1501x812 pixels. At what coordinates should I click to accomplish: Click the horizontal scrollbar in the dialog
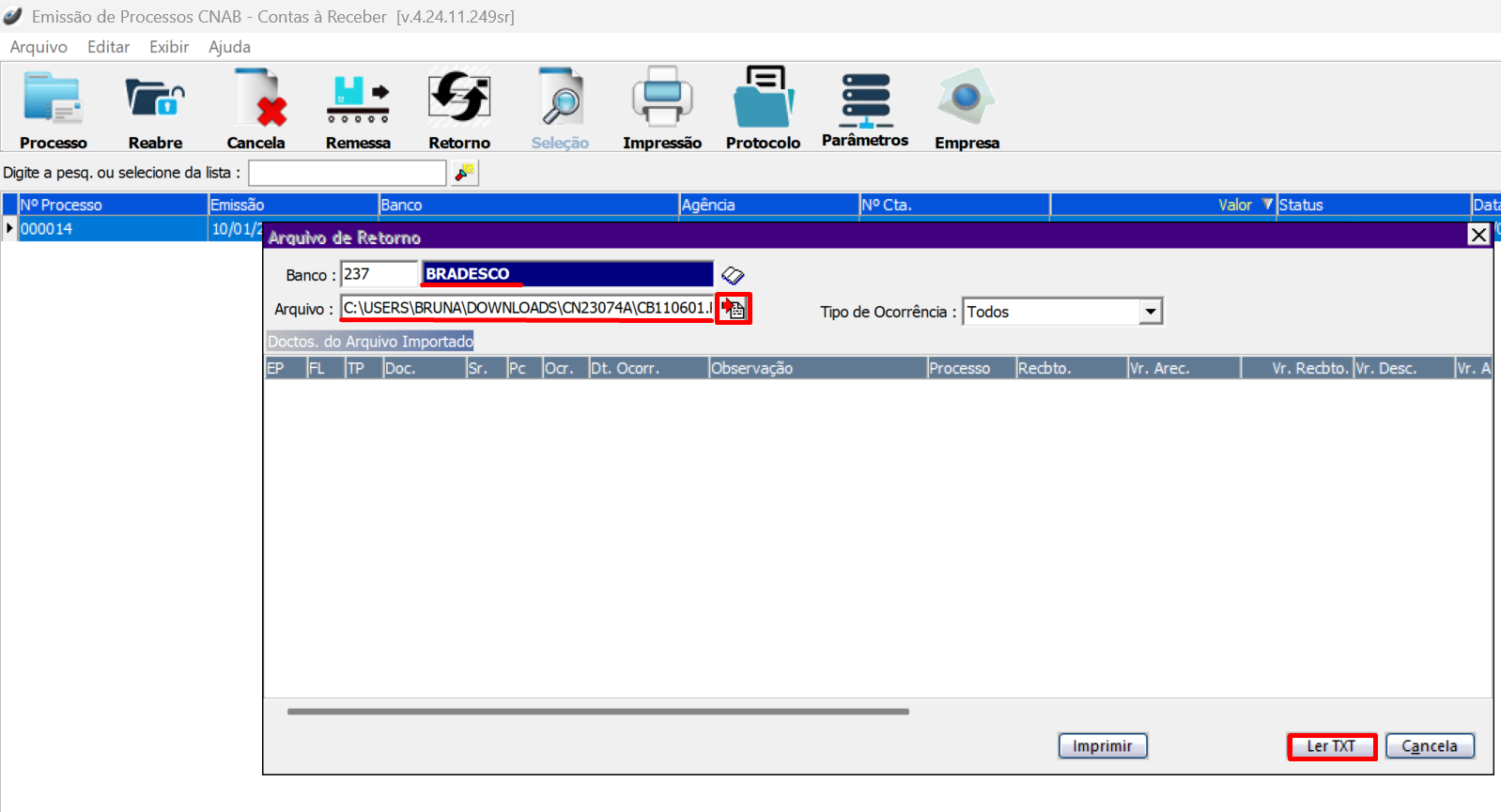click(597, 712)
